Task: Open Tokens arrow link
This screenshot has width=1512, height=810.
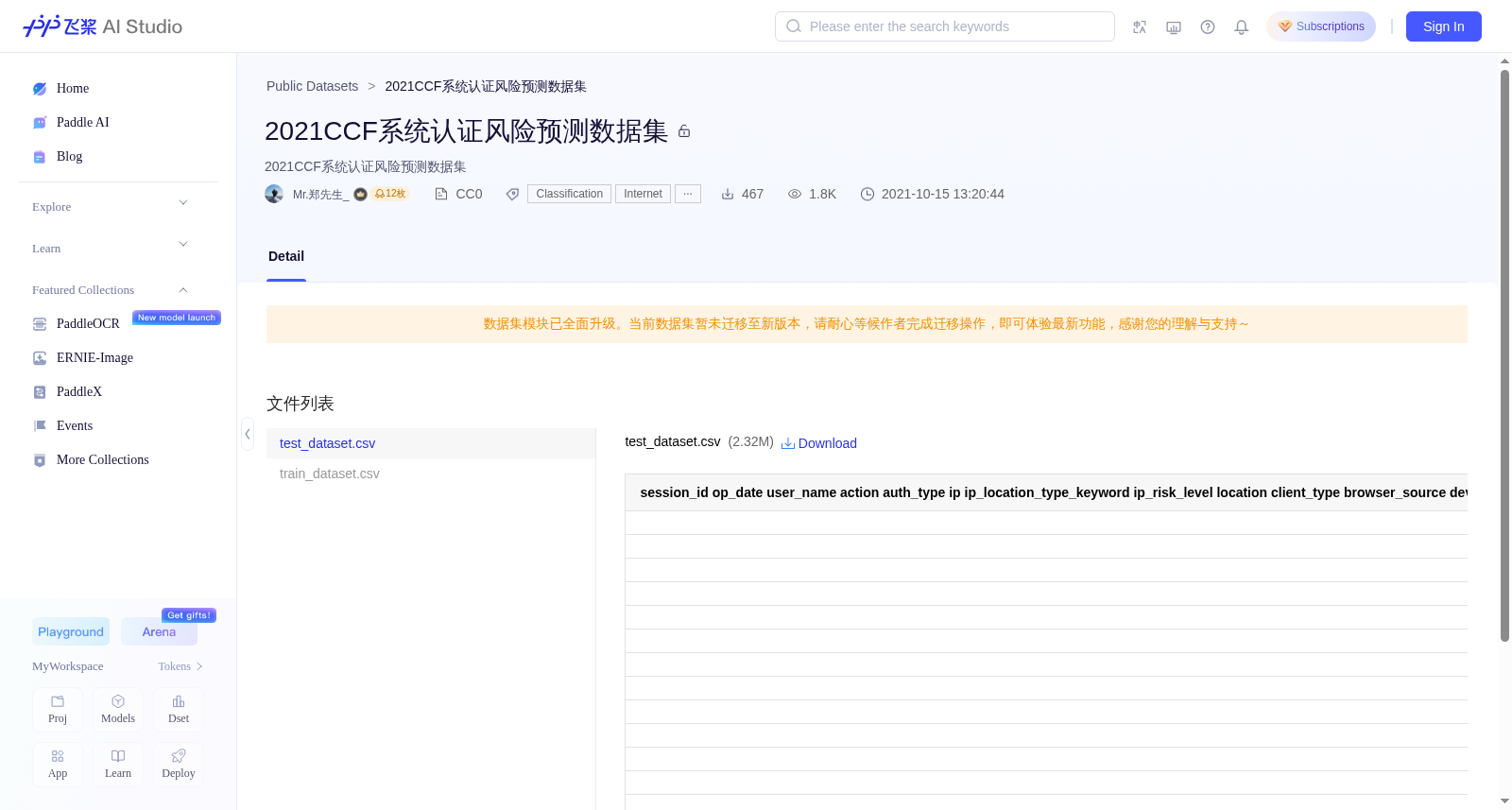Action: click(180, 666)
